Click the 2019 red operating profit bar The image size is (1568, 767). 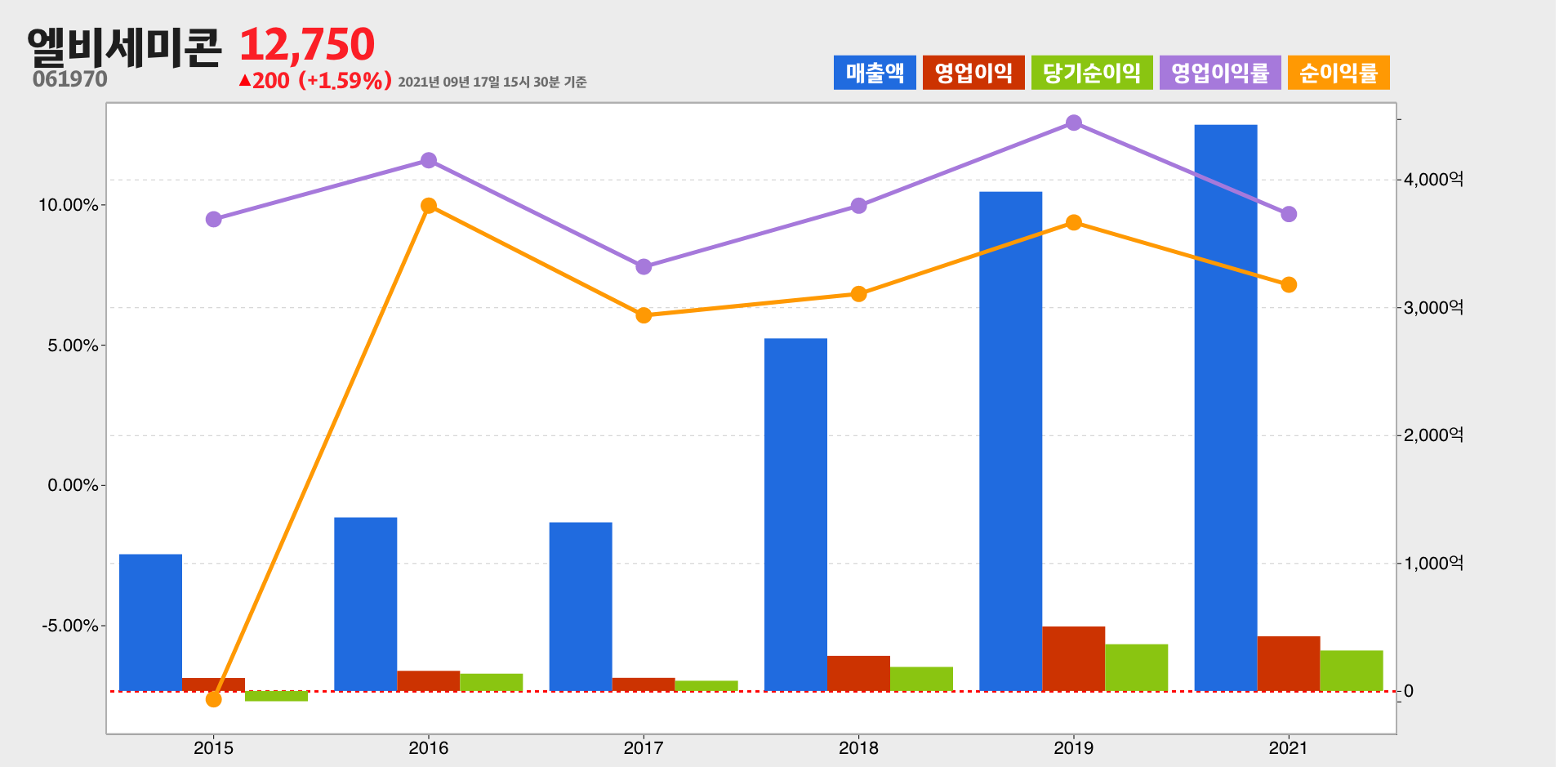pos(1074,659)
